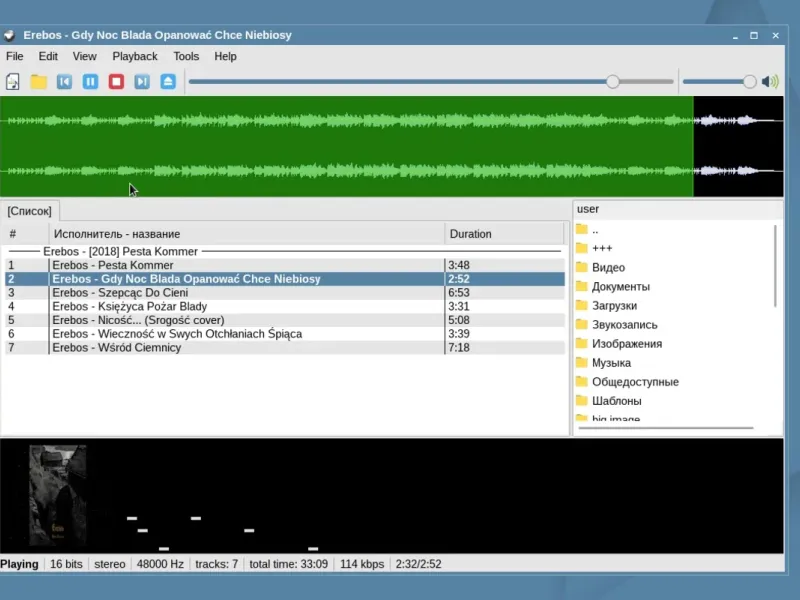Skip to the previous track

click(x=65, y=82)
